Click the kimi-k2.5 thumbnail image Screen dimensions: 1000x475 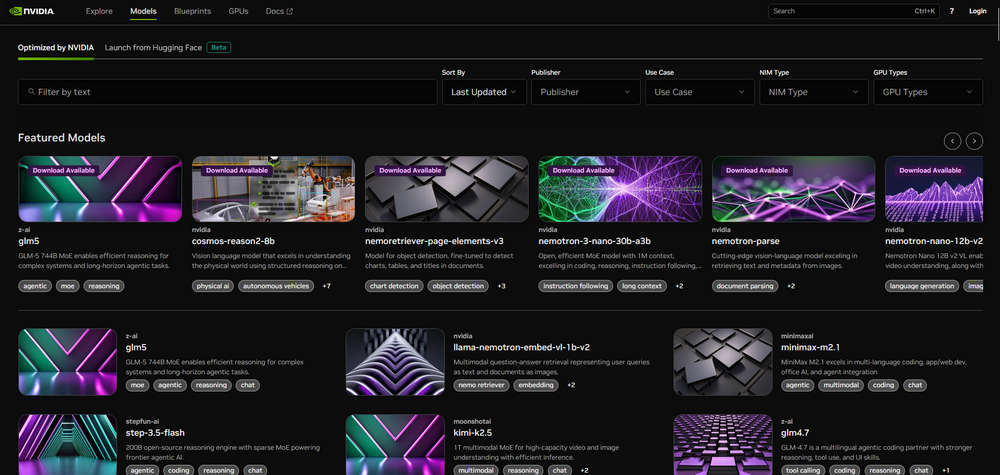click(395, 444)
